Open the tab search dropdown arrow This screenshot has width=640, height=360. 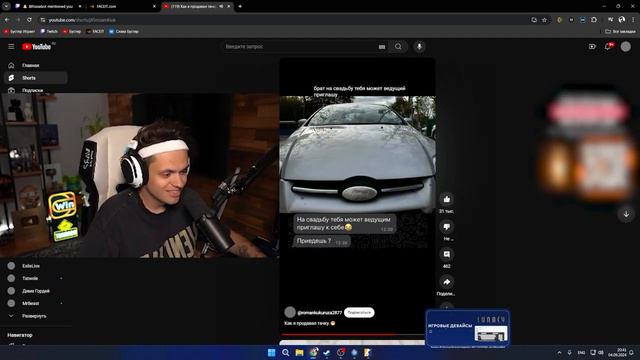click(x=6, y=6)
